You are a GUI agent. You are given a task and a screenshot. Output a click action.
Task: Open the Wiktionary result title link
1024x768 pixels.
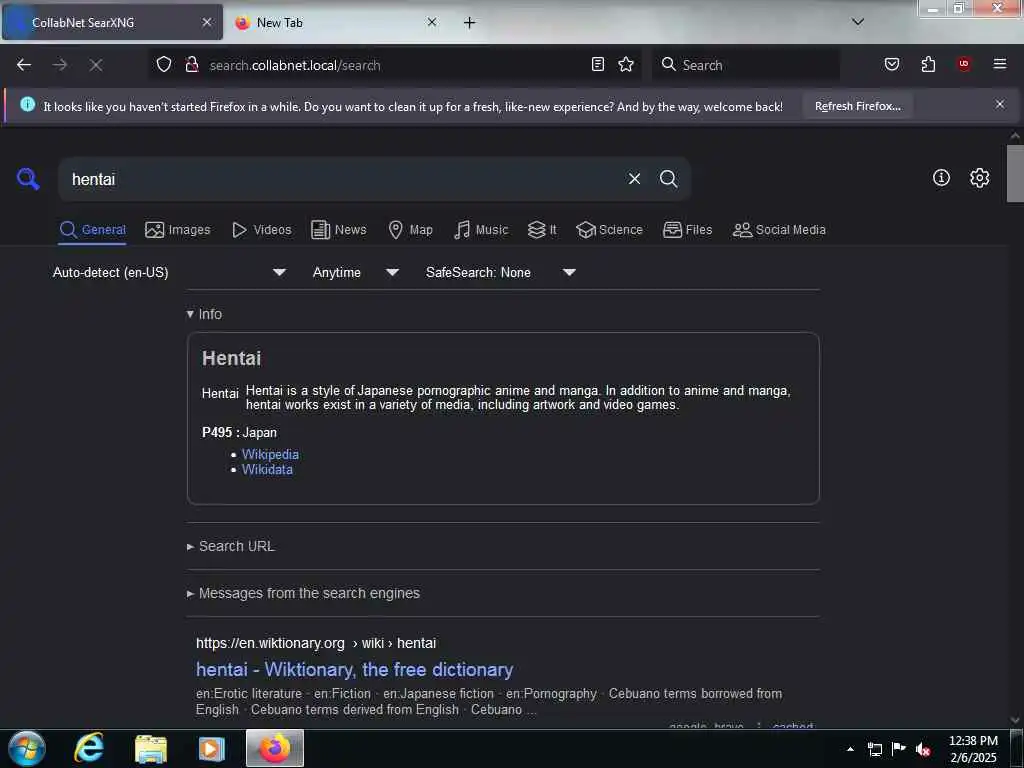(355, 669)
